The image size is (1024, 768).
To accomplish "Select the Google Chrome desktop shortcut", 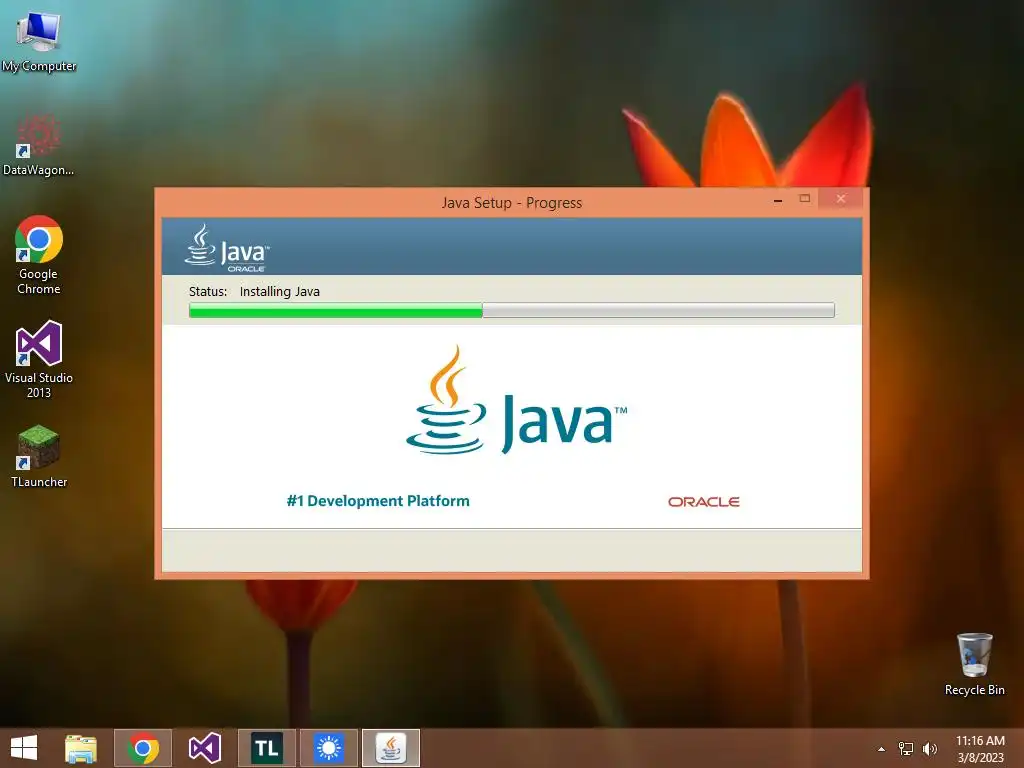I will tap(39, 255).
